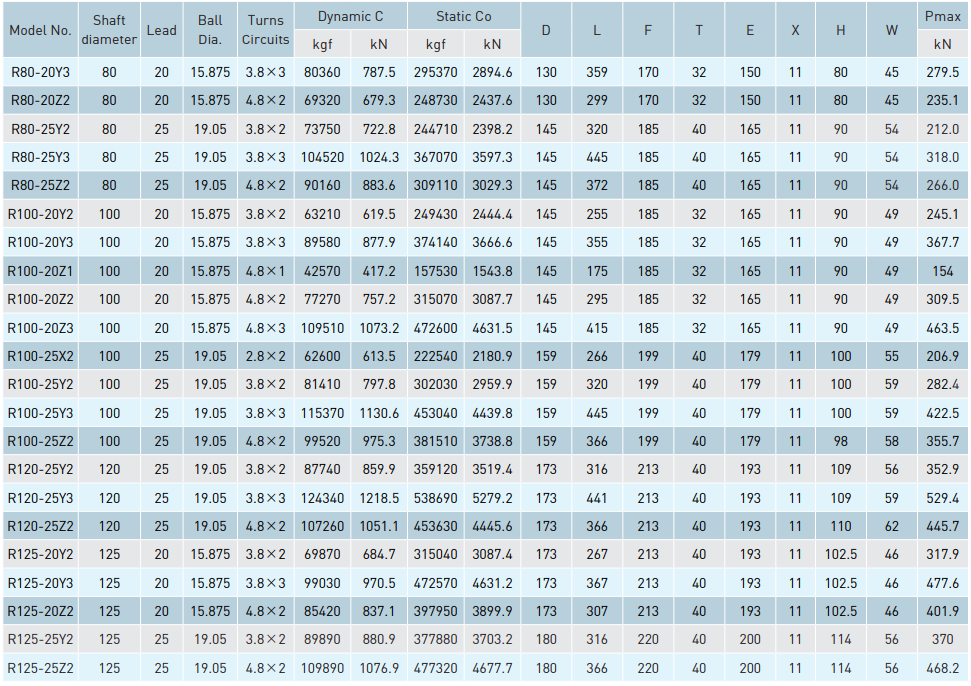Click the Ball Dia. column header

210,30
